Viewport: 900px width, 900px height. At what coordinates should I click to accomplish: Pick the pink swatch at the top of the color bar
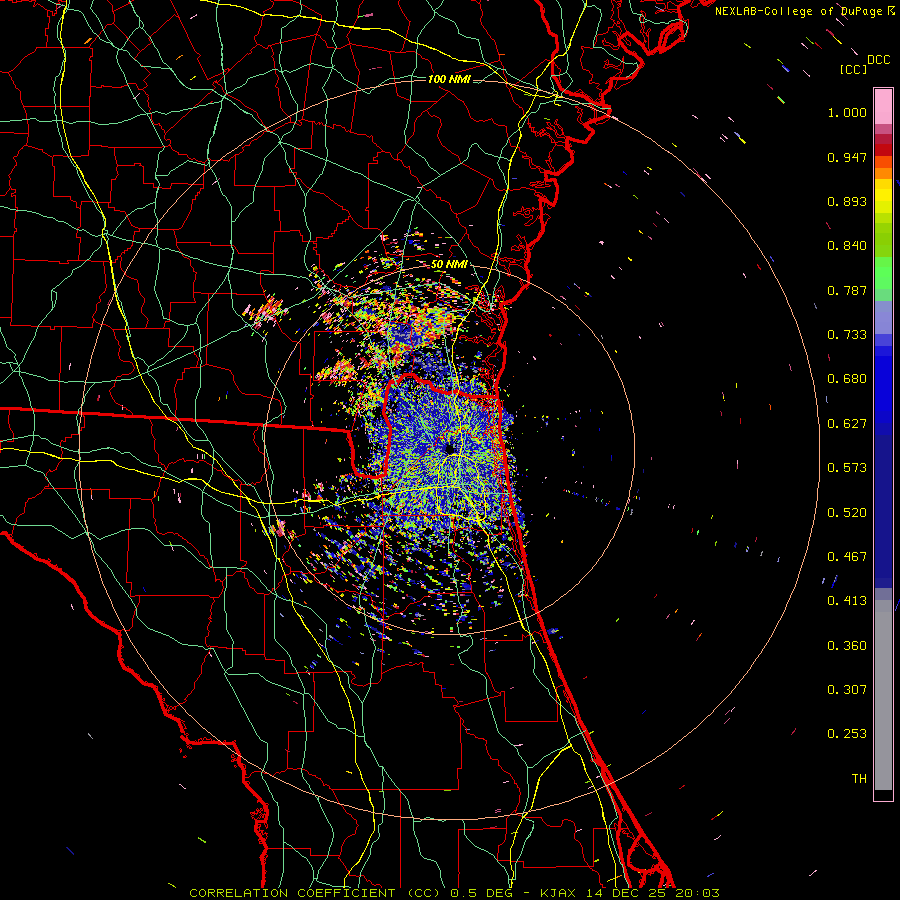pyautogui.click(x=883, y=106)
